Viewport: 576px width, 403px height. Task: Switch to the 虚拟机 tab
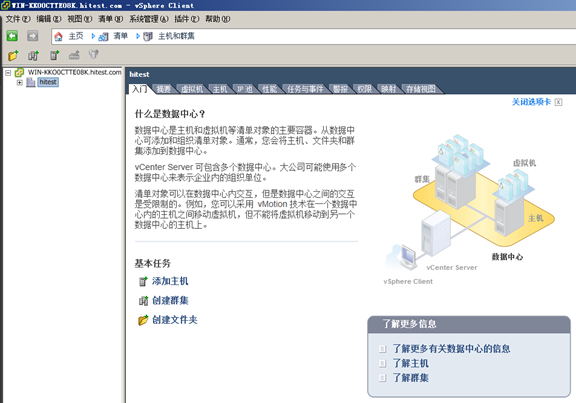coord(192,89)
